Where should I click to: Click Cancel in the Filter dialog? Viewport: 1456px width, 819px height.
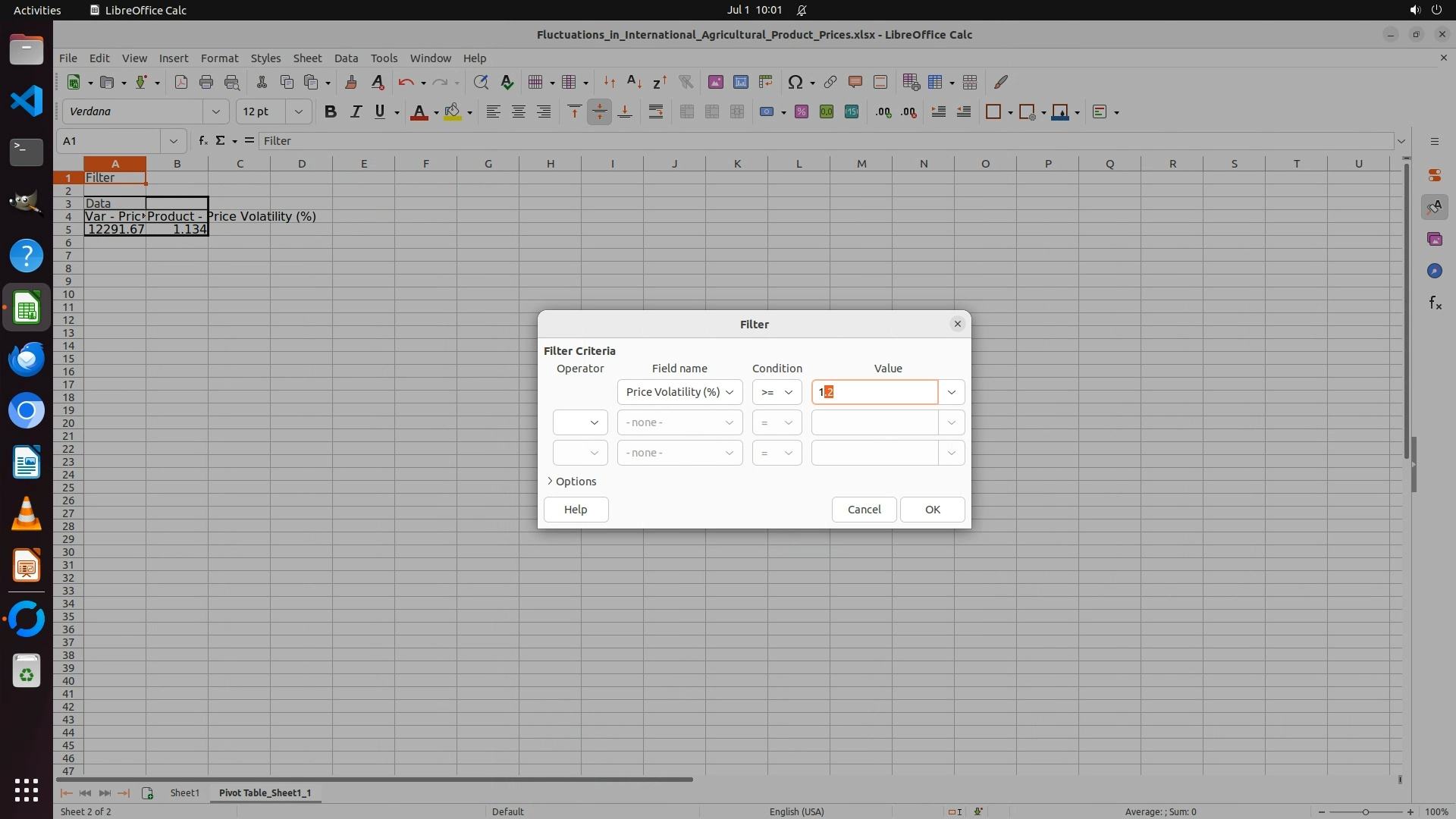tap(864, 510)
